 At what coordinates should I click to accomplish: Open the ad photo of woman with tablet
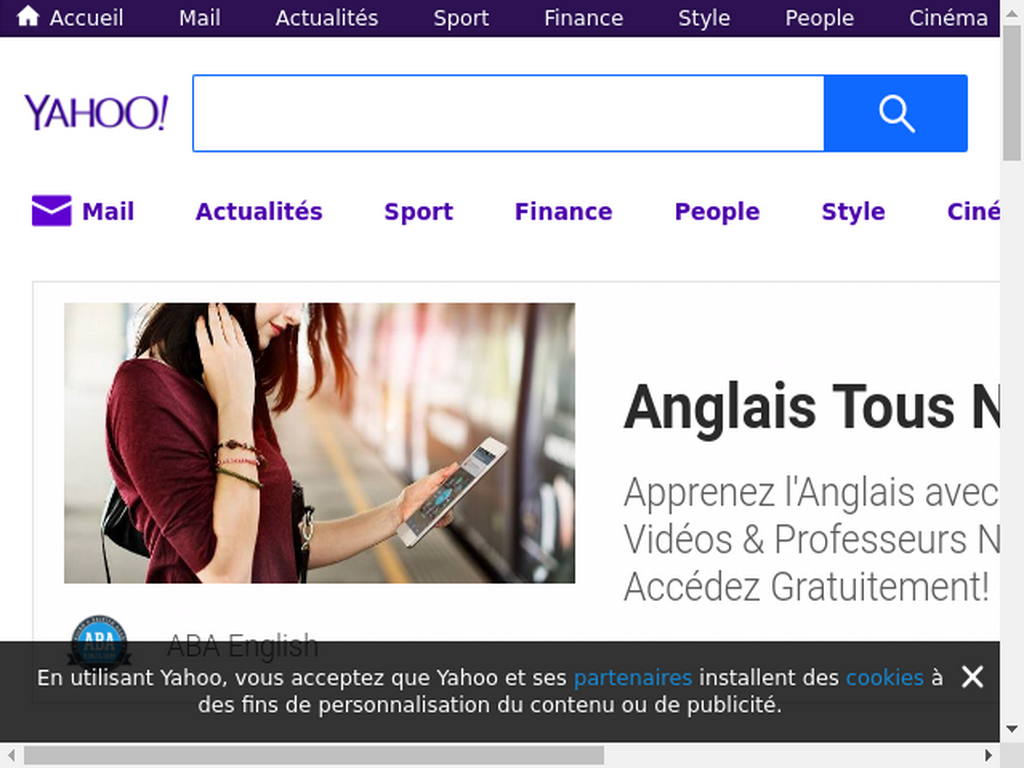pos(319,443)
